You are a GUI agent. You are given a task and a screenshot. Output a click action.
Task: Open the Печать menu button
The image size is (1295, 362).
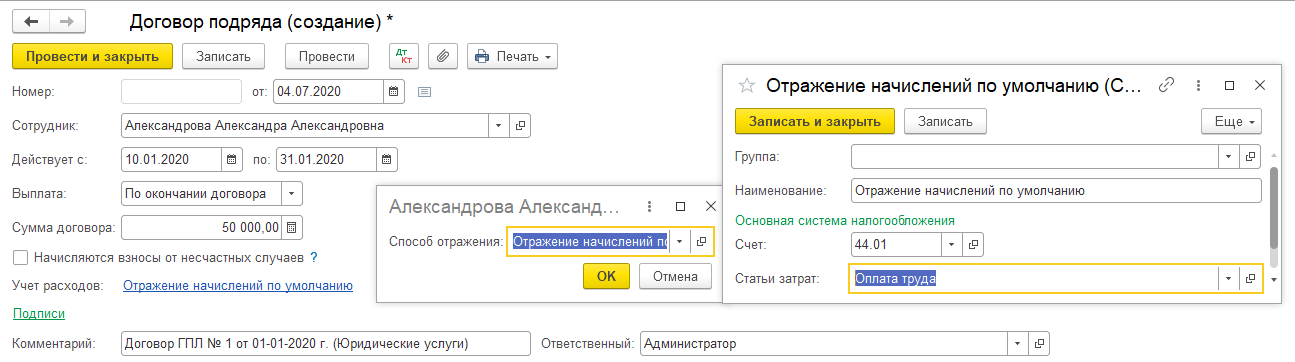tap(512, 56)
